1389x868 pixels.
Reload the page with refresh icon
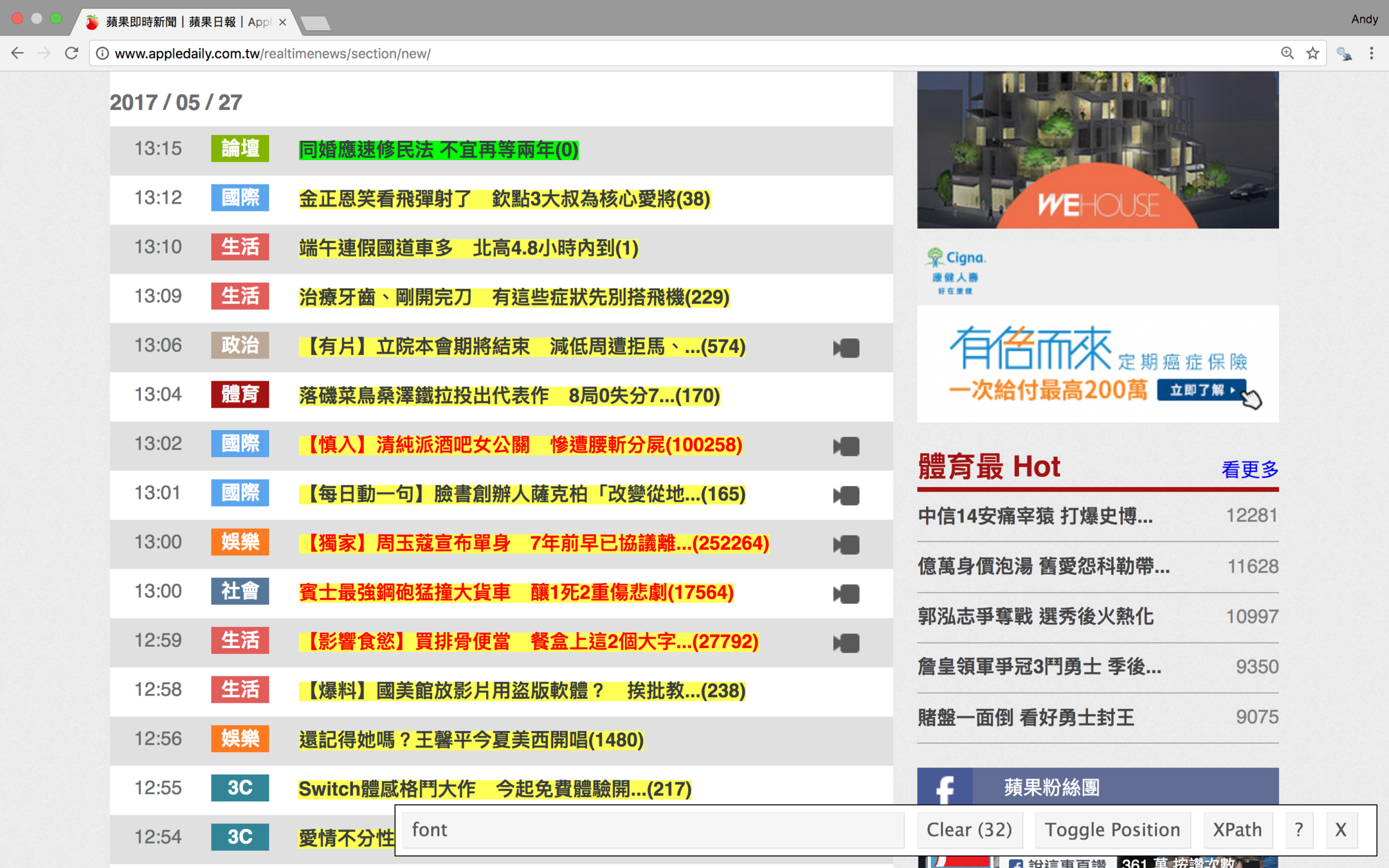coord(71,53)
